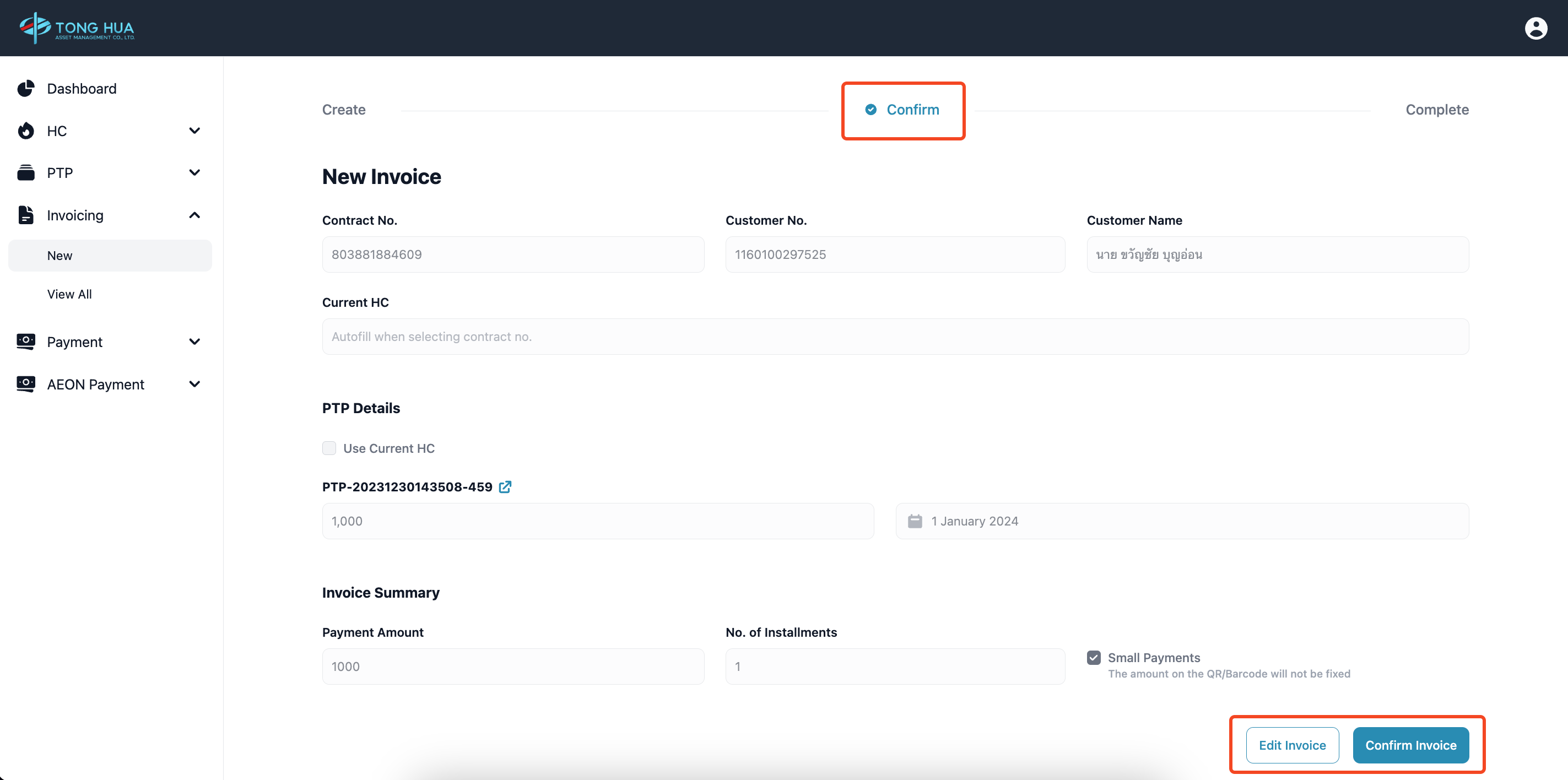Click the Invoicing document icon
Screen dimensions: 1568x780
point(25,215)
